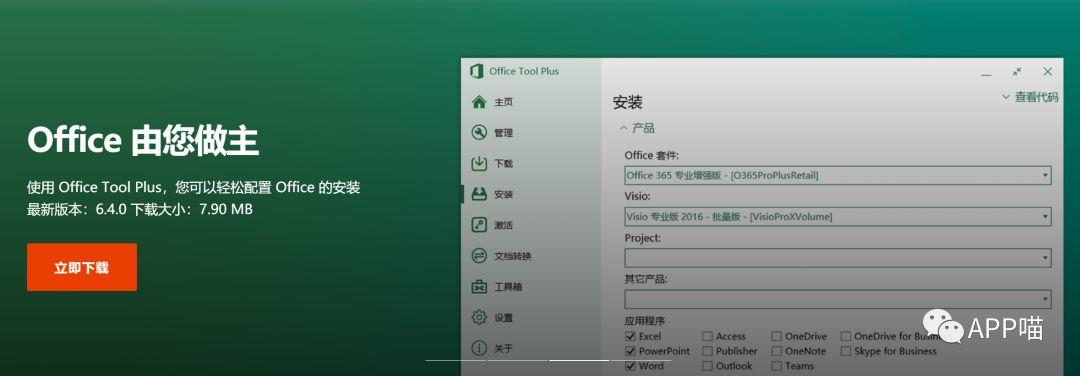The height and width of the screenshot is (376, 1080).
Task: Select the 下载 download icon in sidebar
Action: coord(479,163)
